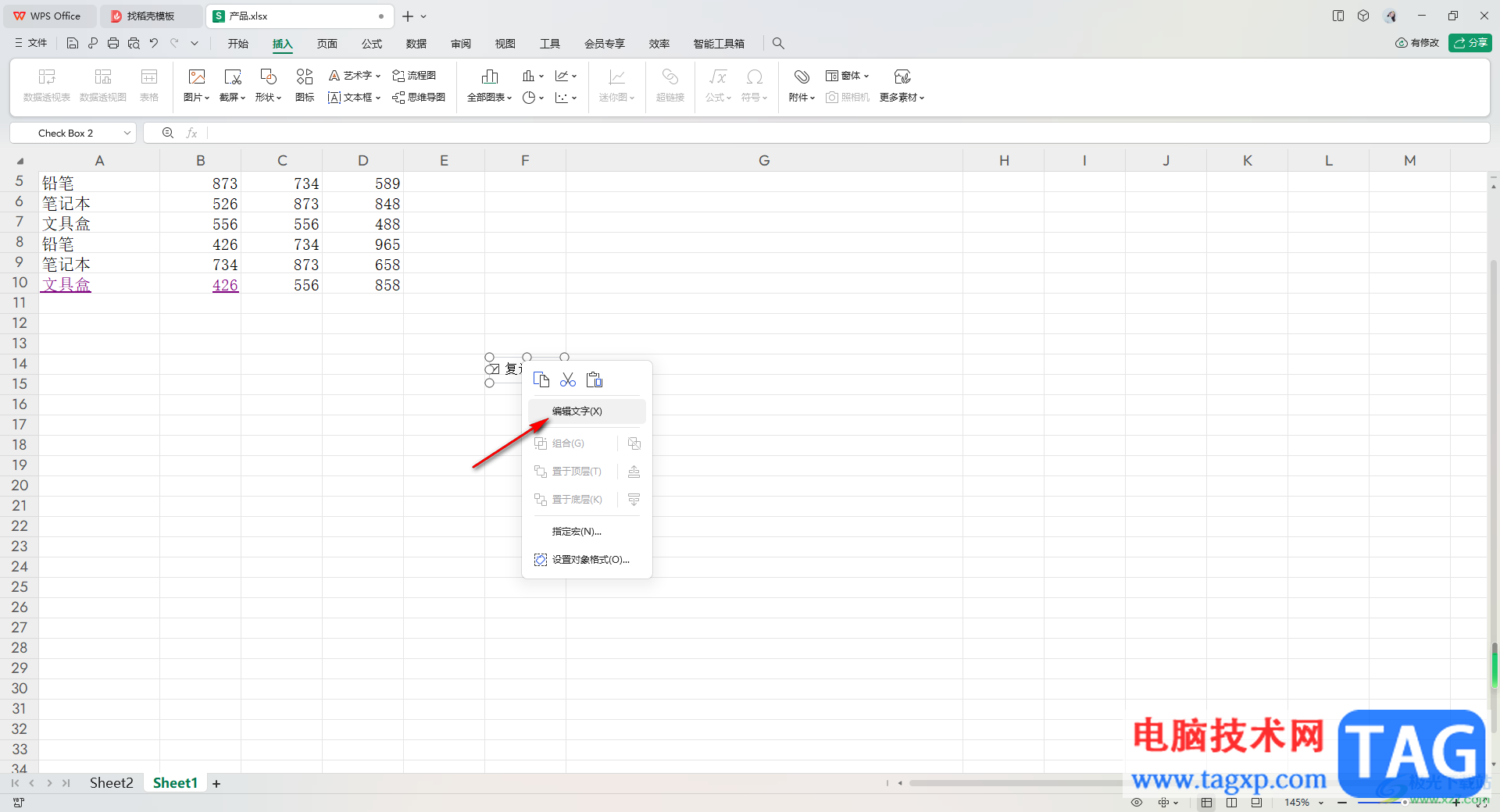This screenshot has height=812, width=1500.
Task: Switch to the 数据 ribbon tab
Action: pos(416,44)
